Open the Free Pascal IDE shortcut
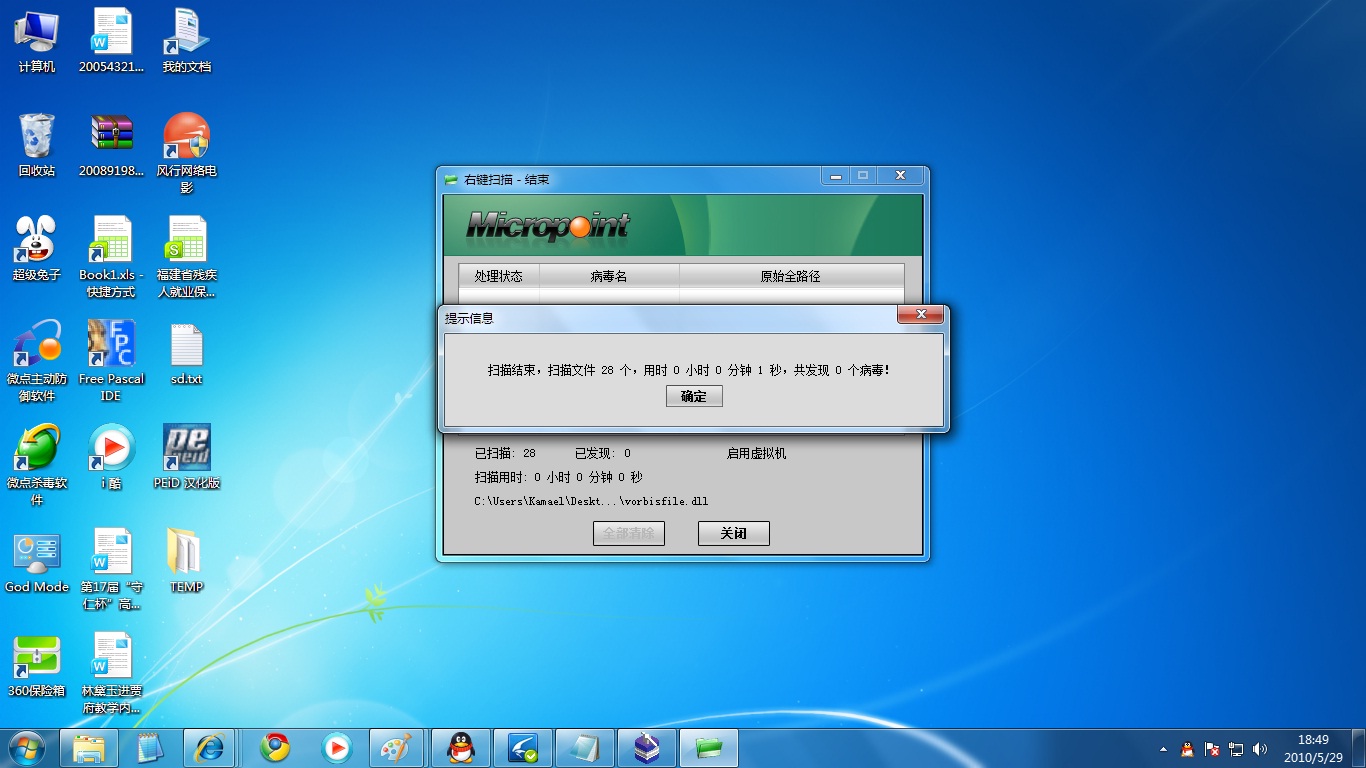The width and height of the screenshot is (1366, 768). (x=111, y=345)
